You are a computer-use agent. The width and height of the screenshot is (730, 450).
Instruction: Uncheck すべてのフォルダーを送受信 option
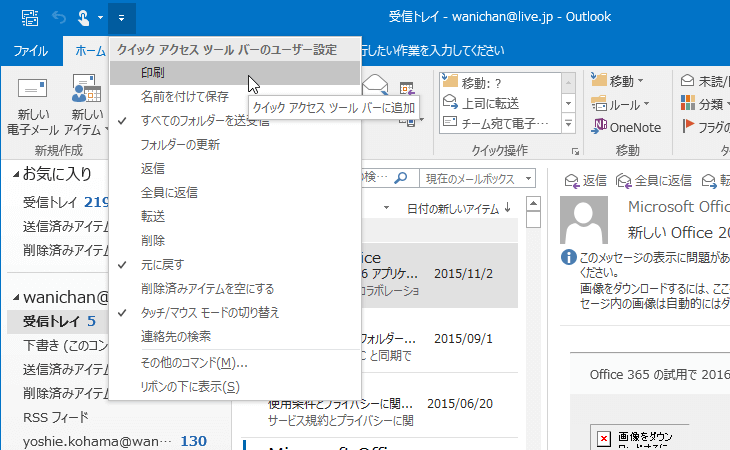click(x=235, y=121)
